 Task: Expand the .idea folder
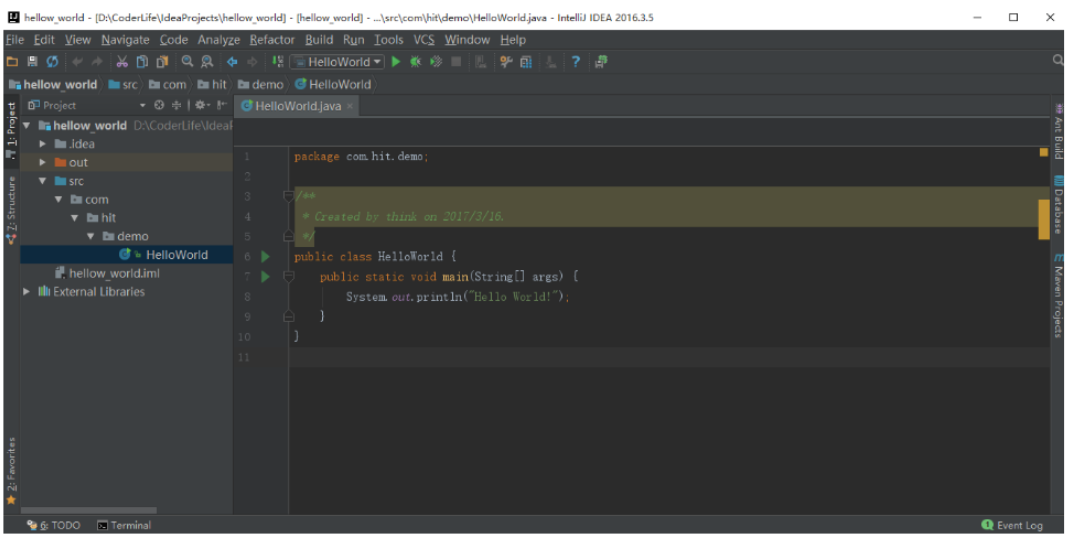click(43, 143)
